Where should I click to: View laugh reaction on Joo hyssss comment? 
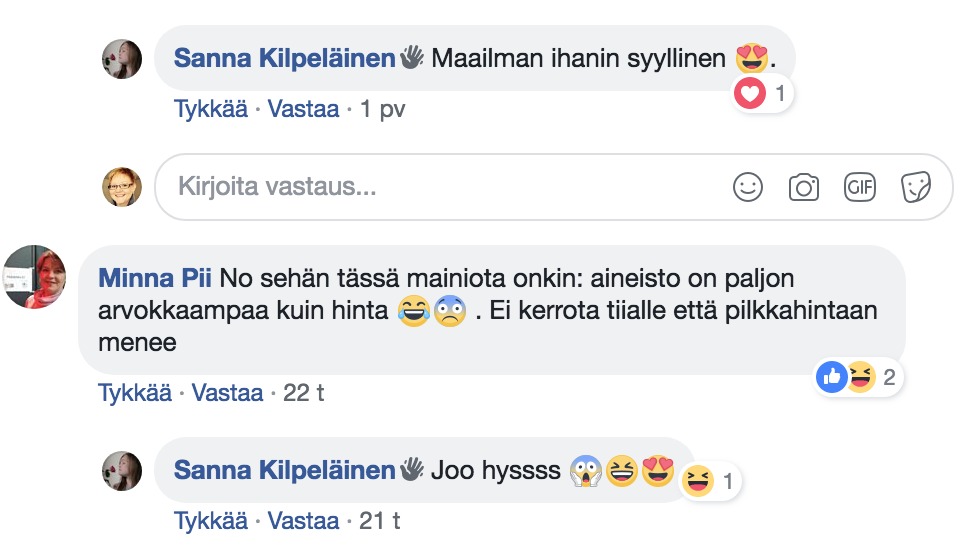coord(696,483)
